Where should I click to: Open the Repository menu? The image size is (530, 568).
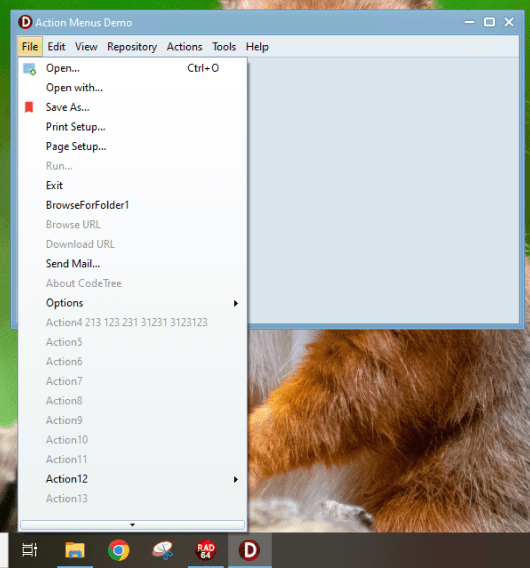click(x=132, y=47)
